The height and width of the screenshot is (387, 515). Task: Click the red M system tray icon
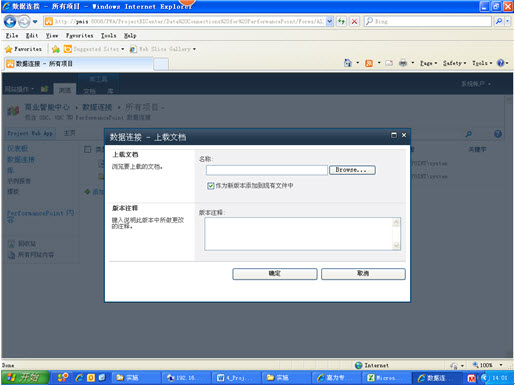click(x=471, y=378)
